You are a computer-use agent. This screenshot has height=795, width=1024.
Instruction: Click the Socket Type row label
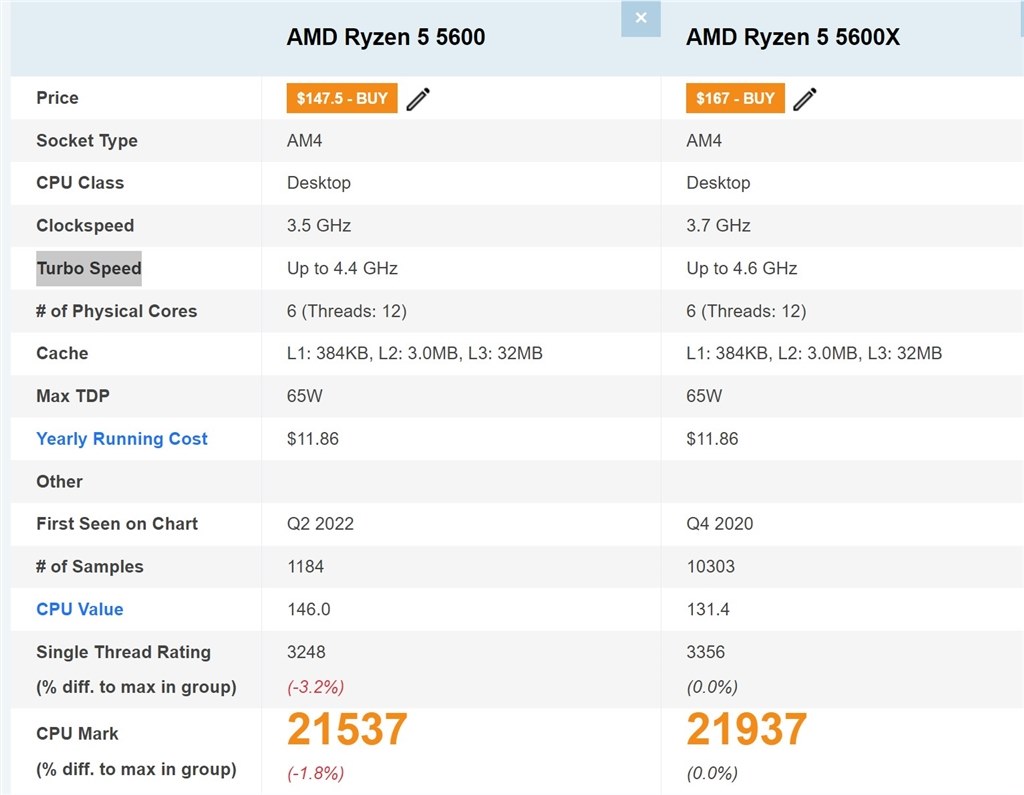click(x=87, y=141)
